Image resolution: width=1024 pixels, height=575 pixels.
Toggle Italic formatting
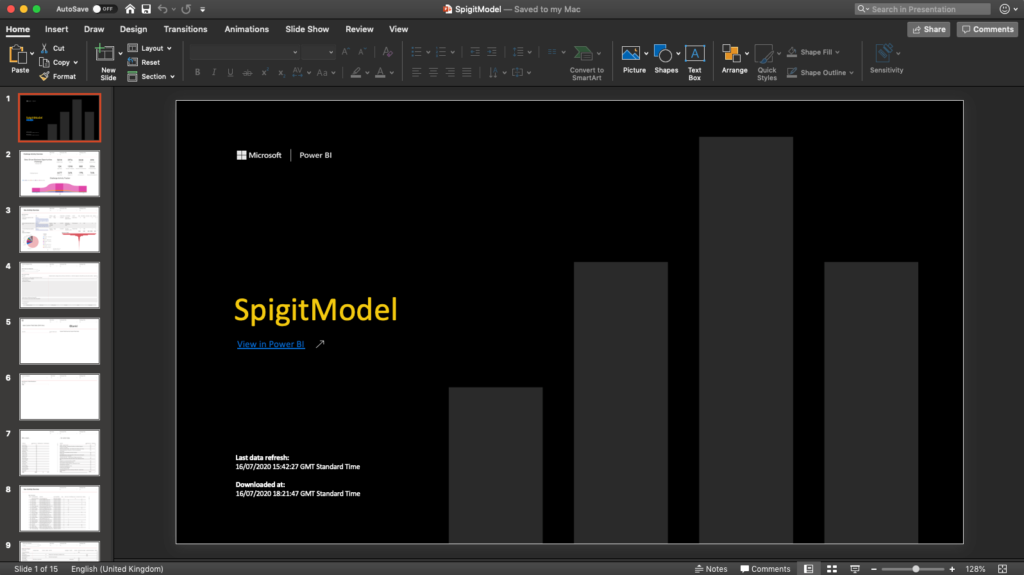[x=214, y=73]
